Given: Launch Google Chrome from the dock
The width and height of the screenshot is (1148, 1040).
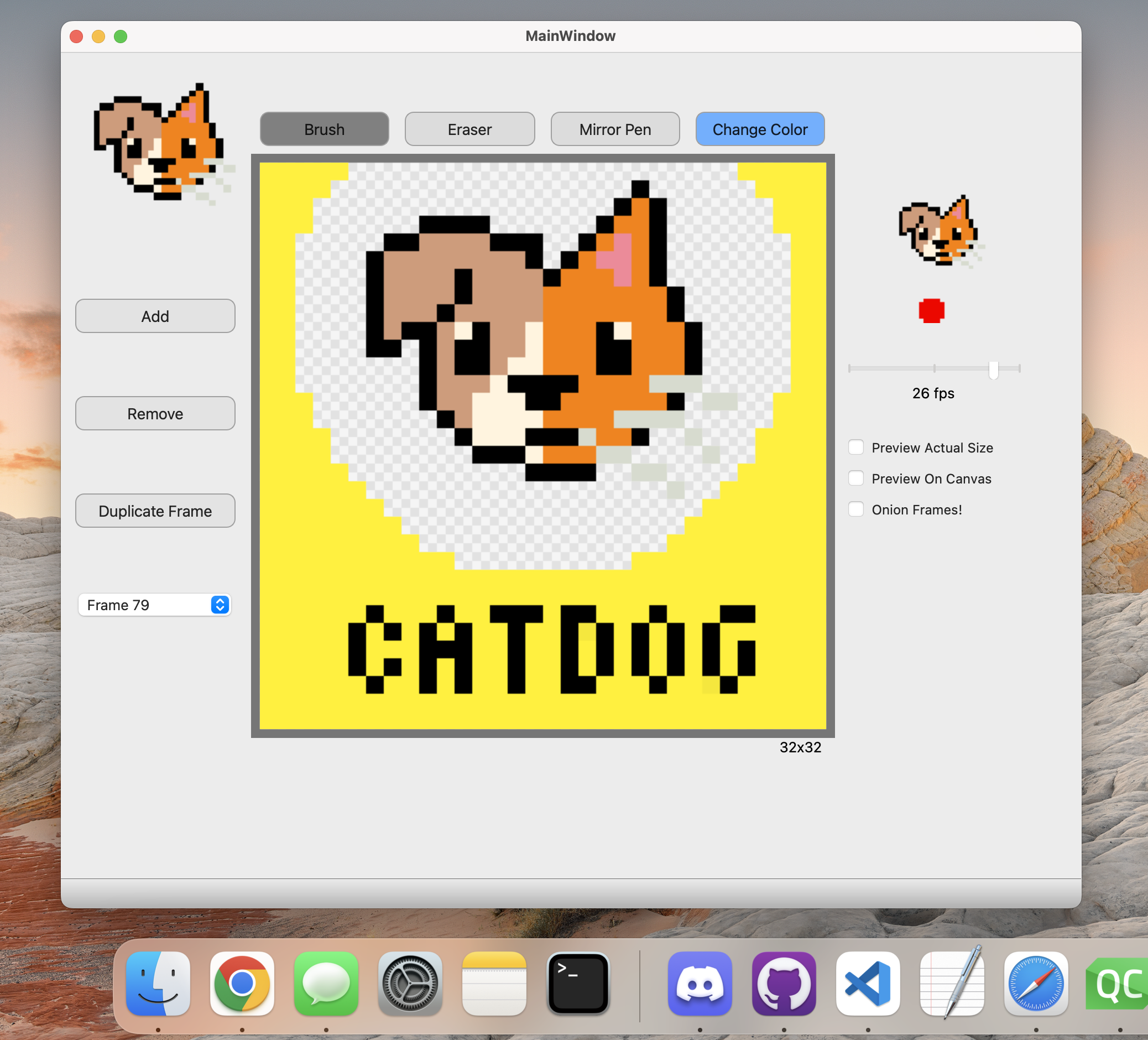Looking at the screenshot, I should 242,983.
